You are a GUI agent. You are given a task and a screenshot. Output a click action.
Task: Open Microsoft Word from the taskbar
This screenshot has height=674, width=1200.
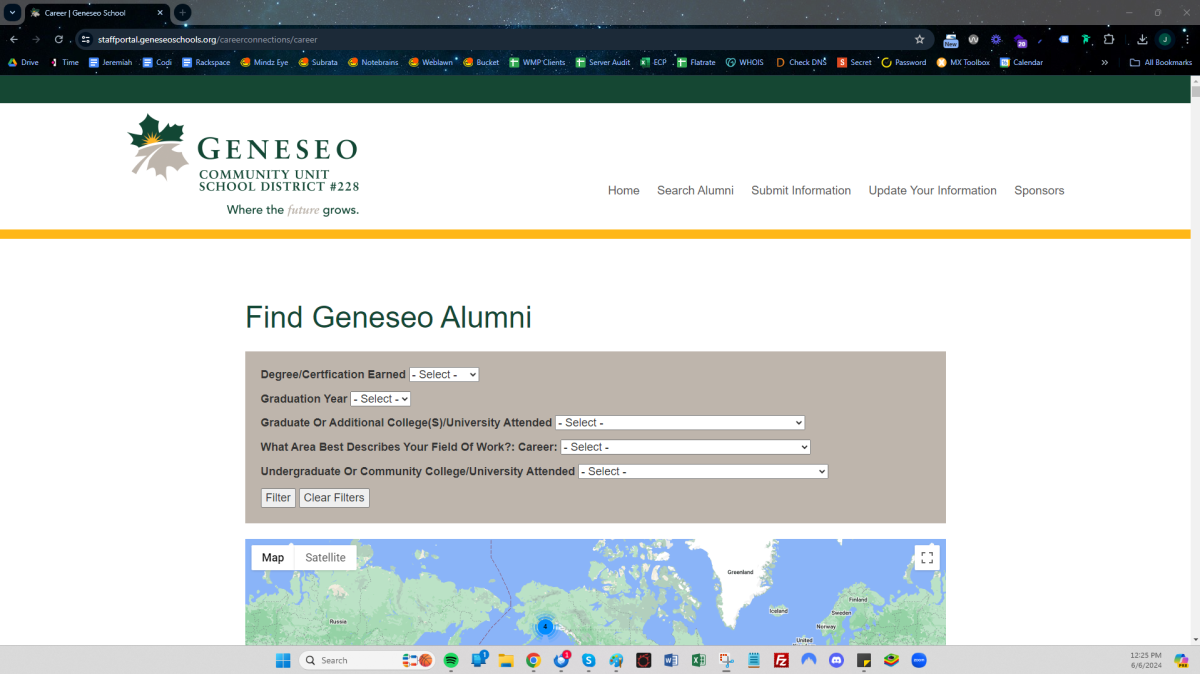click(x=671, y=660)
